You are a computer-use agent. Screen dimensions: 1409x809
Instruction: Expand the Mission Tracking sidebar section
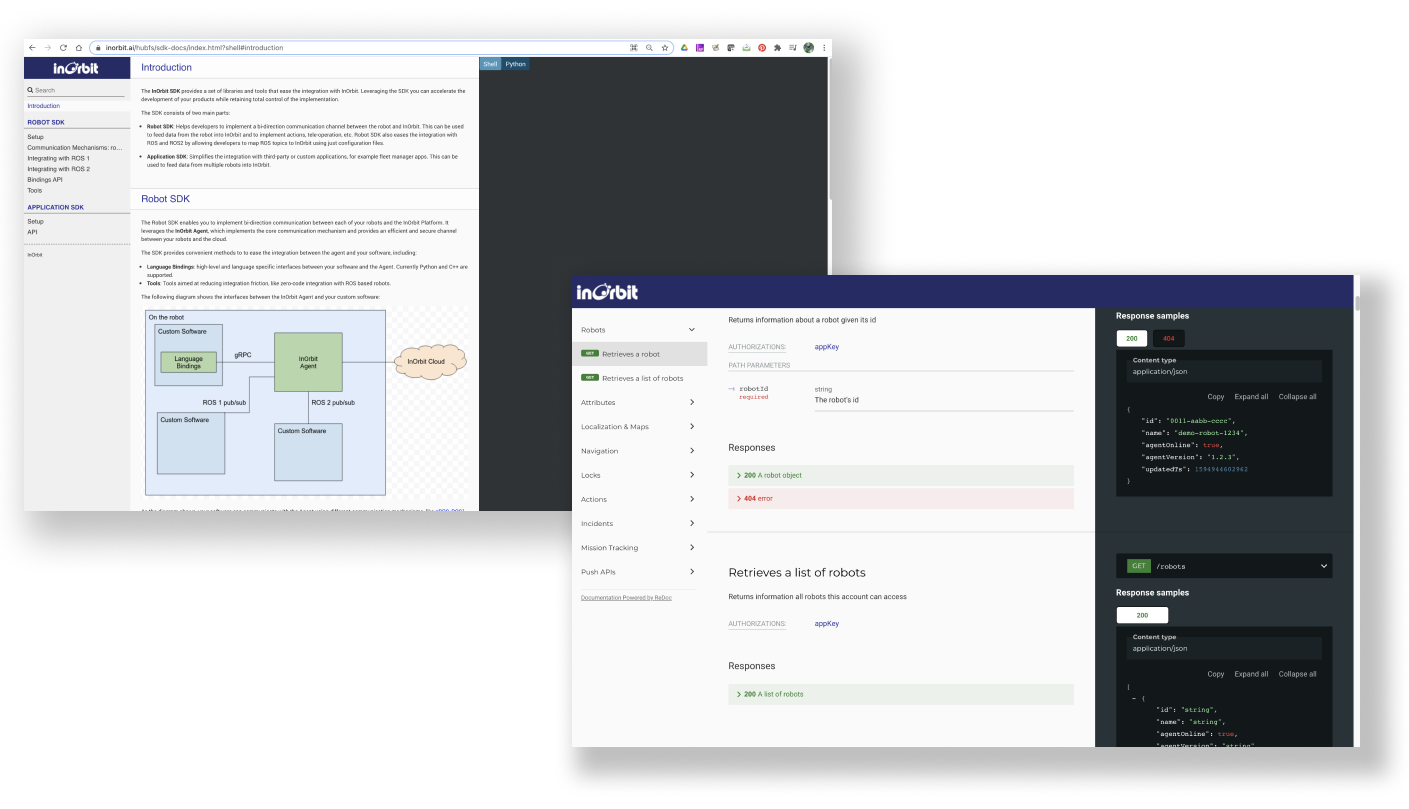click(638, 548)
